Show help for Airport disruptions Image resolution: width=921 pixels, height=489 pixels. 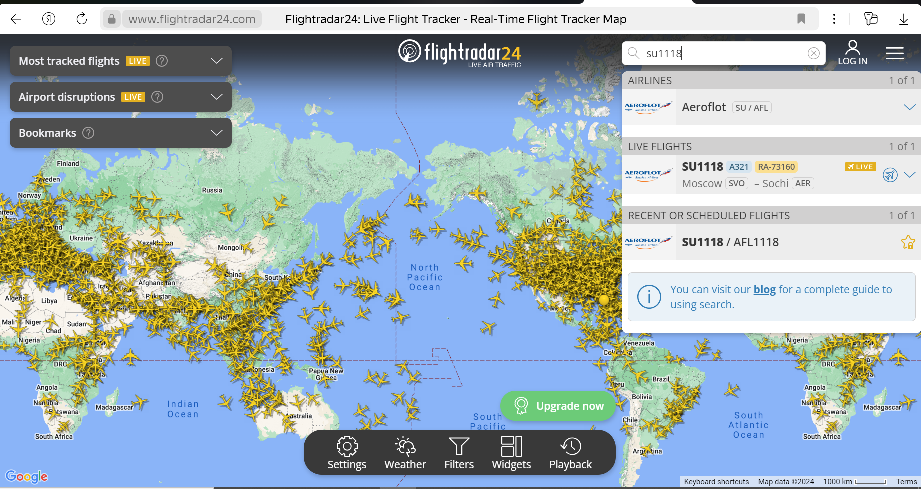pyautogui.click(x=157, y=97)
